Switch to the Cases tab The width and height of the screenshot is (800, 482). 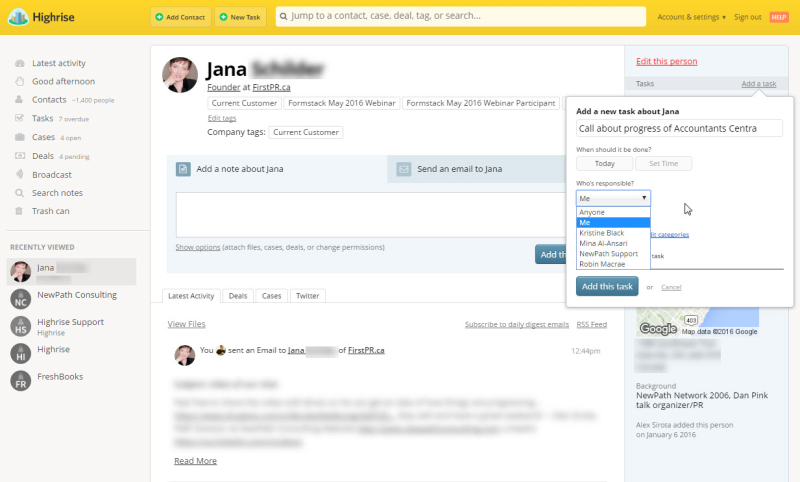[x=271, y=296]
